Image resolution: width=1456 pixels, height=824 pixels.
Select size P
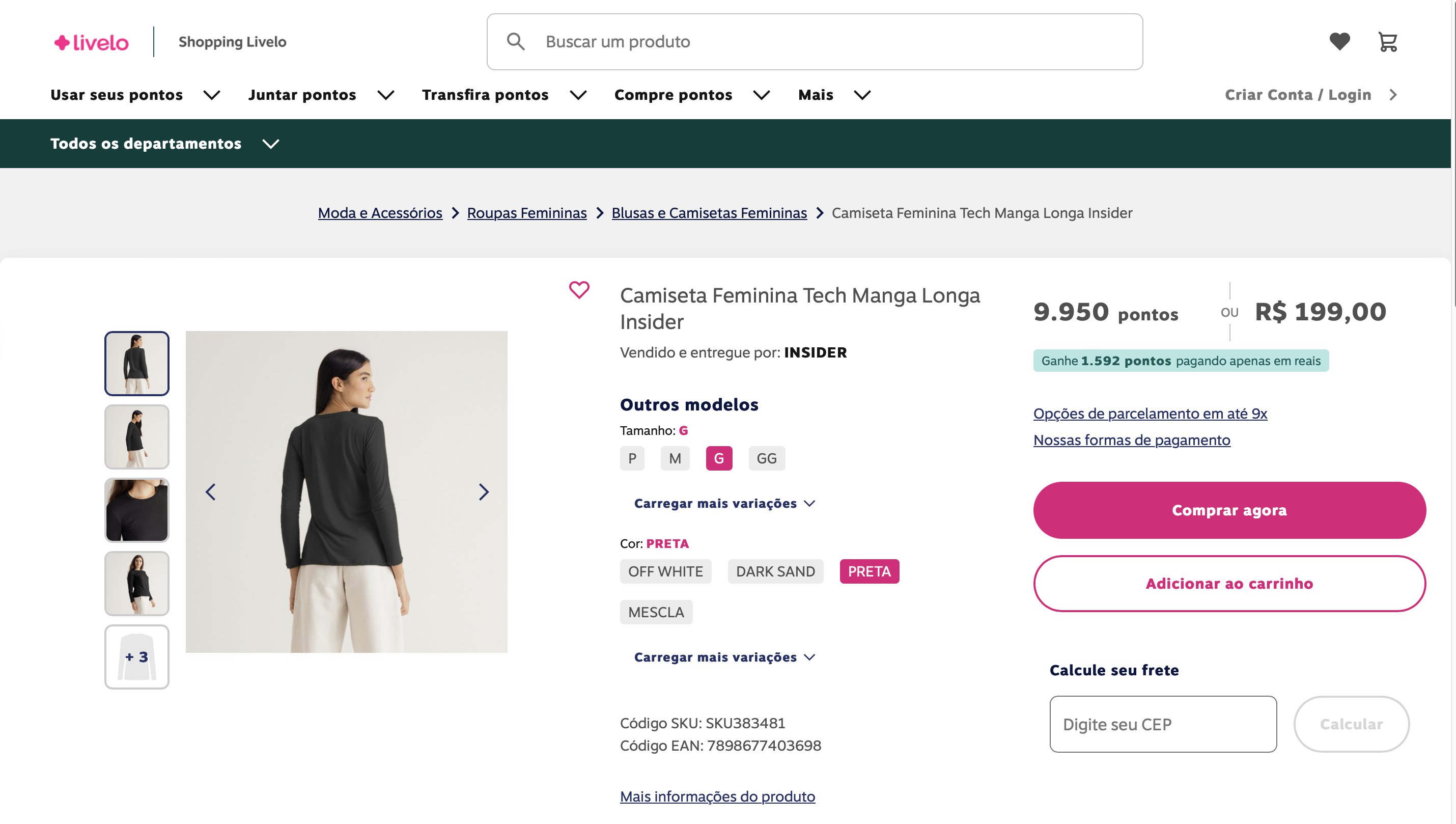click(x=632, y=458)
